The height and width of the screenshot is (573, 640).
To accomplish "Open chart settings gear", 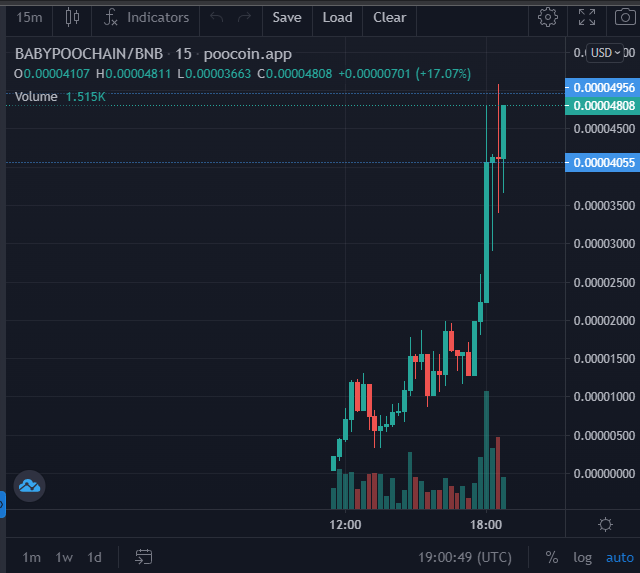I will [548, 18].
